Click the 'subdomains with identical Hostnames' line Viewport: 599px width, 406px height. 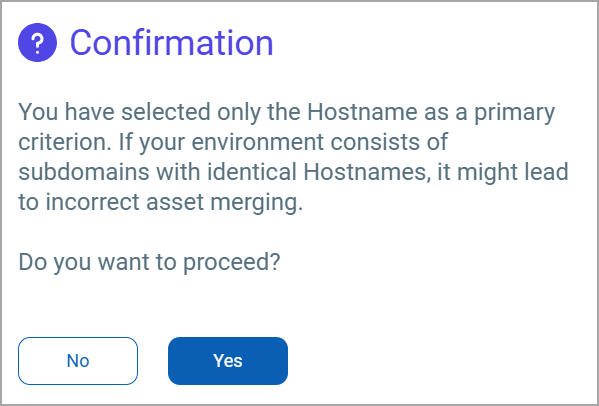pos(293,172)
